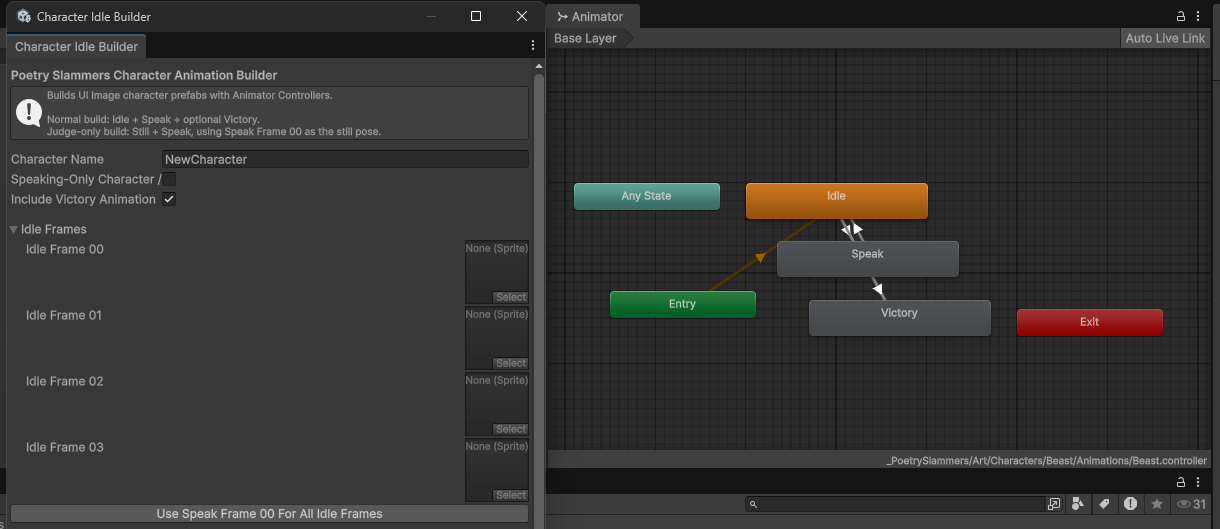Select the Animator tab
This screenshot has width=1220, height=529.
(x=591, y=16)
